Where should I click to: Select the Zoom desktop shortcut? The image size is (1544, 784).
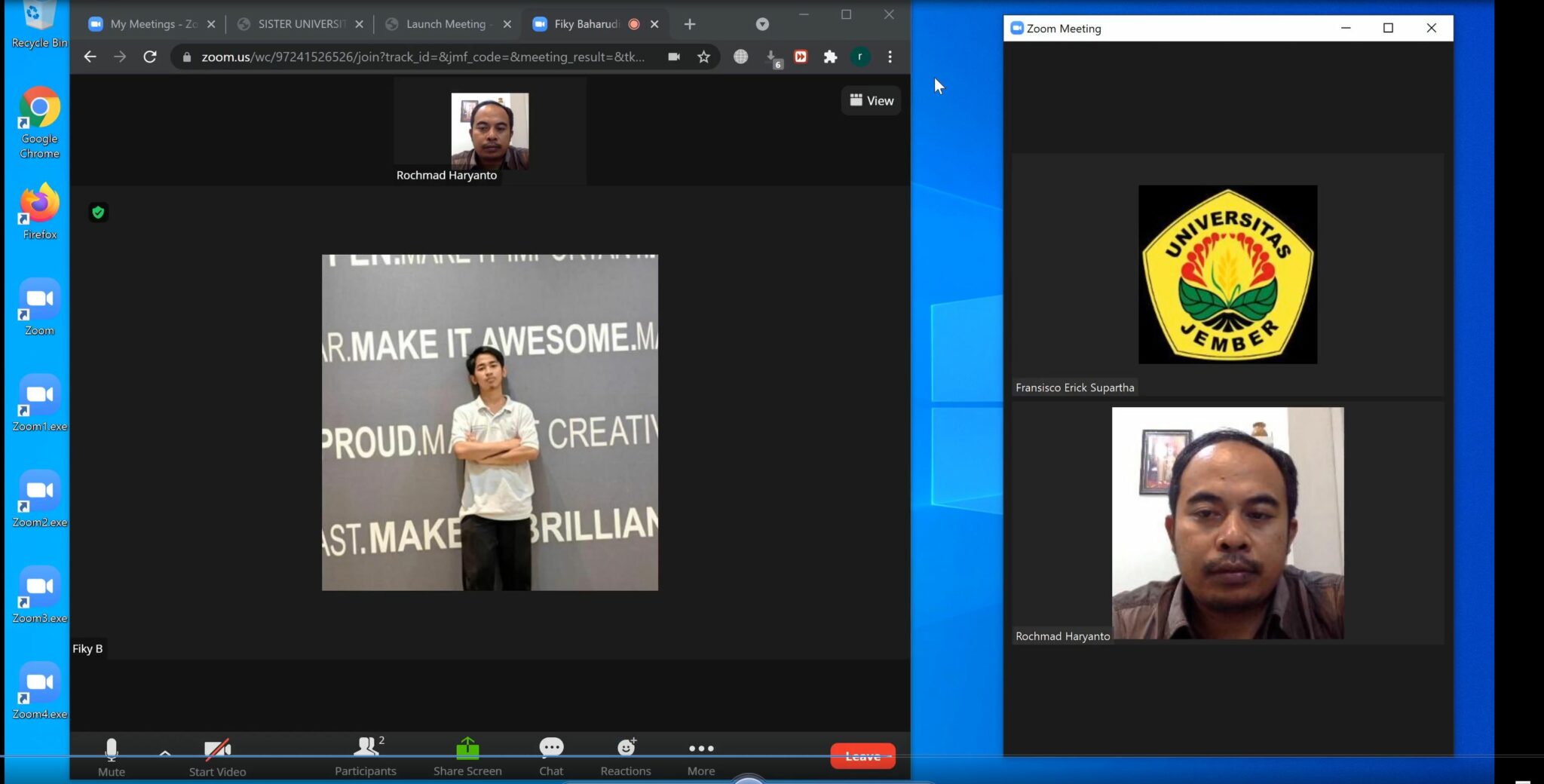point(39,308)
